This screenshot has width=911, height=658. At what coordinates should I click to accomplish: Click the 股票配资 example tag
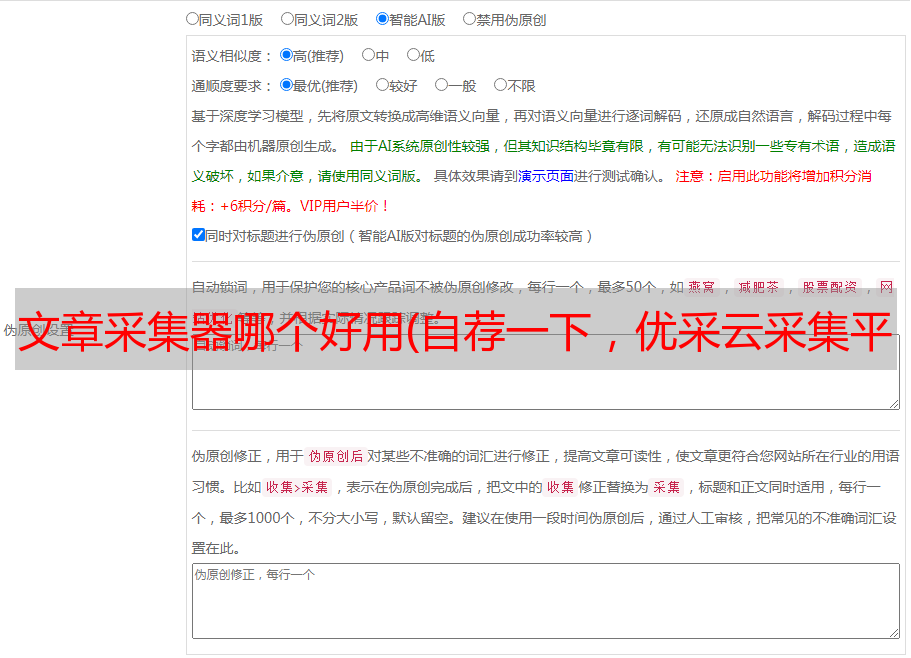click(x=830, y=287)
